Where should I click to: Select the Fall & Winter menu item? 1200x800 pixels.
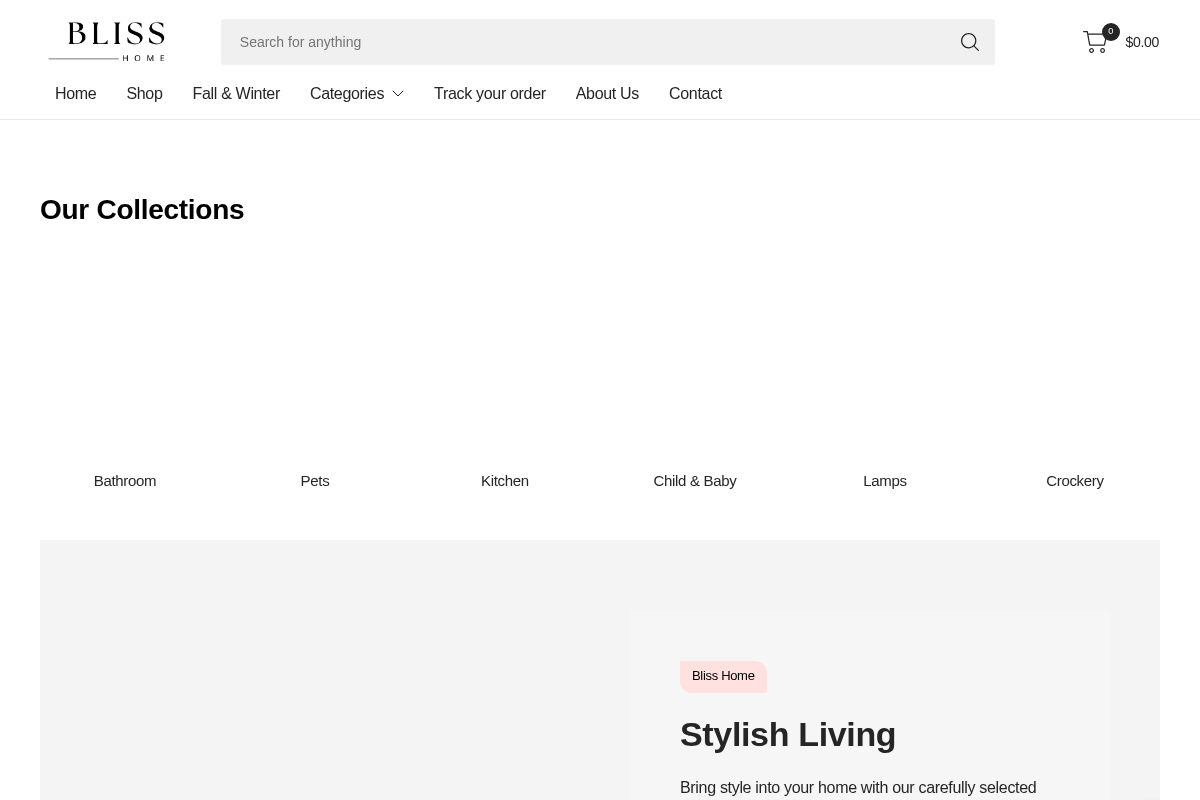236,93
